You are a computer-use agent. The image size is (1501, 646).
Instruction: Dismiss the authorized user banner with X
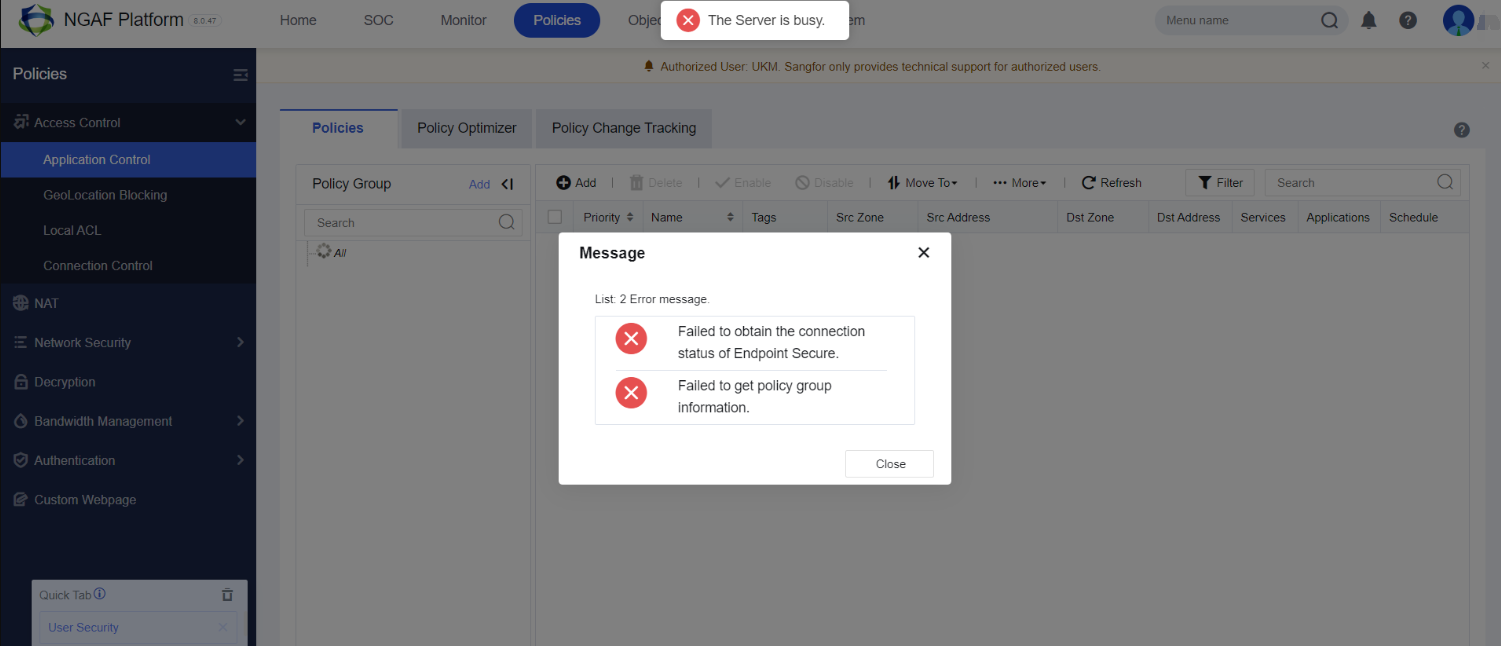(1485, 65)
